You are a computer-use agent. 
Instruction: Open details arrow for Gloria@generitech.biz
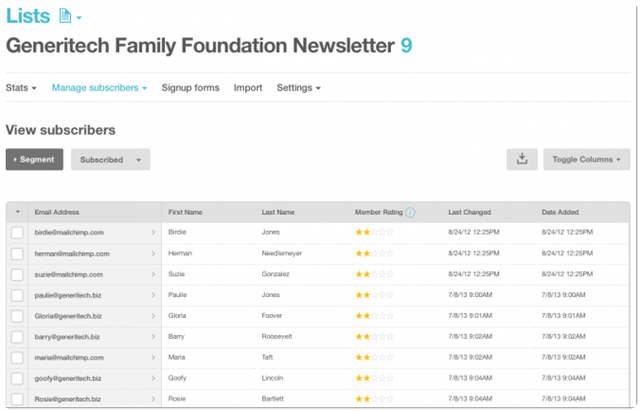(x=153, y=316)
